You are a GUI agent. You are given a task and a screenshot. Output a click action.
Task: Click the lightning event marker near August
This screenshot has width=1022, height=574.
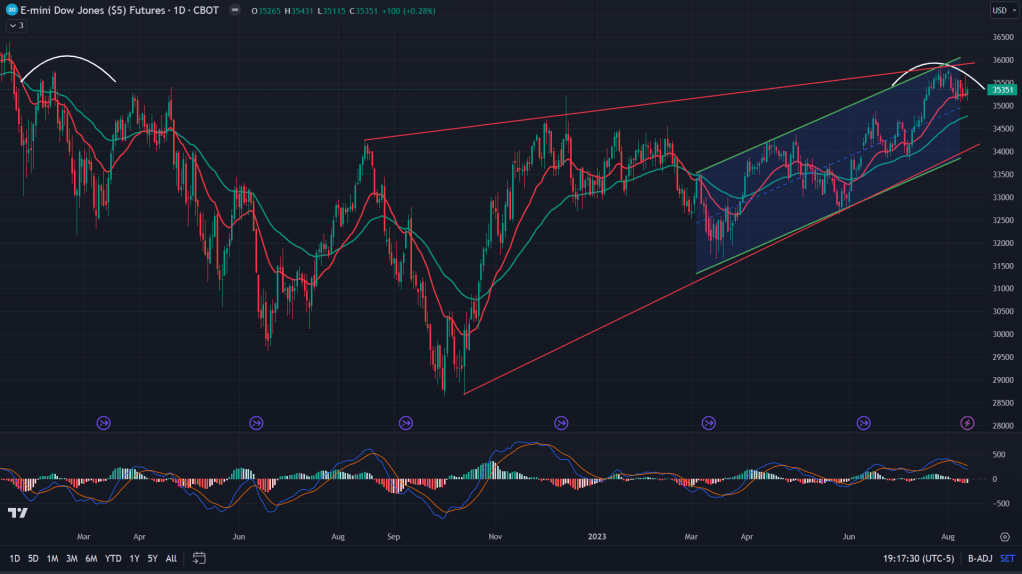pyautogui.click(x=967, y=423)
